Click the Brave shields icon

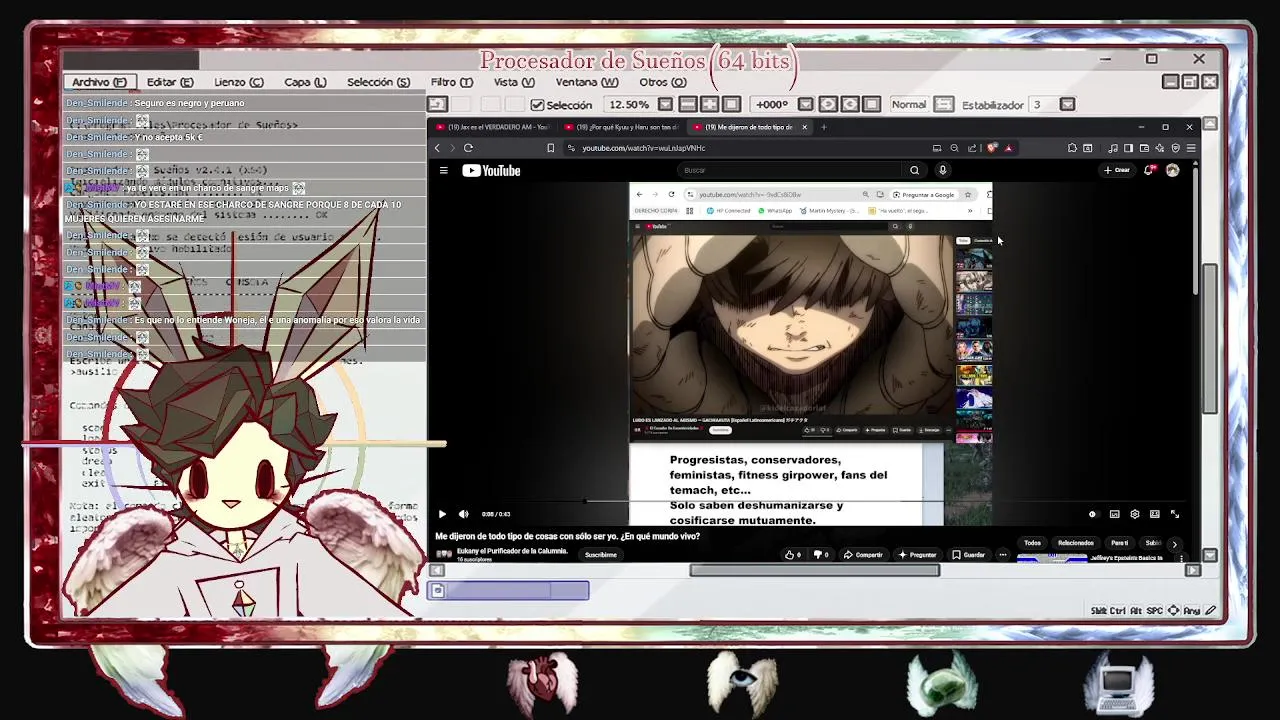point(991,148)
